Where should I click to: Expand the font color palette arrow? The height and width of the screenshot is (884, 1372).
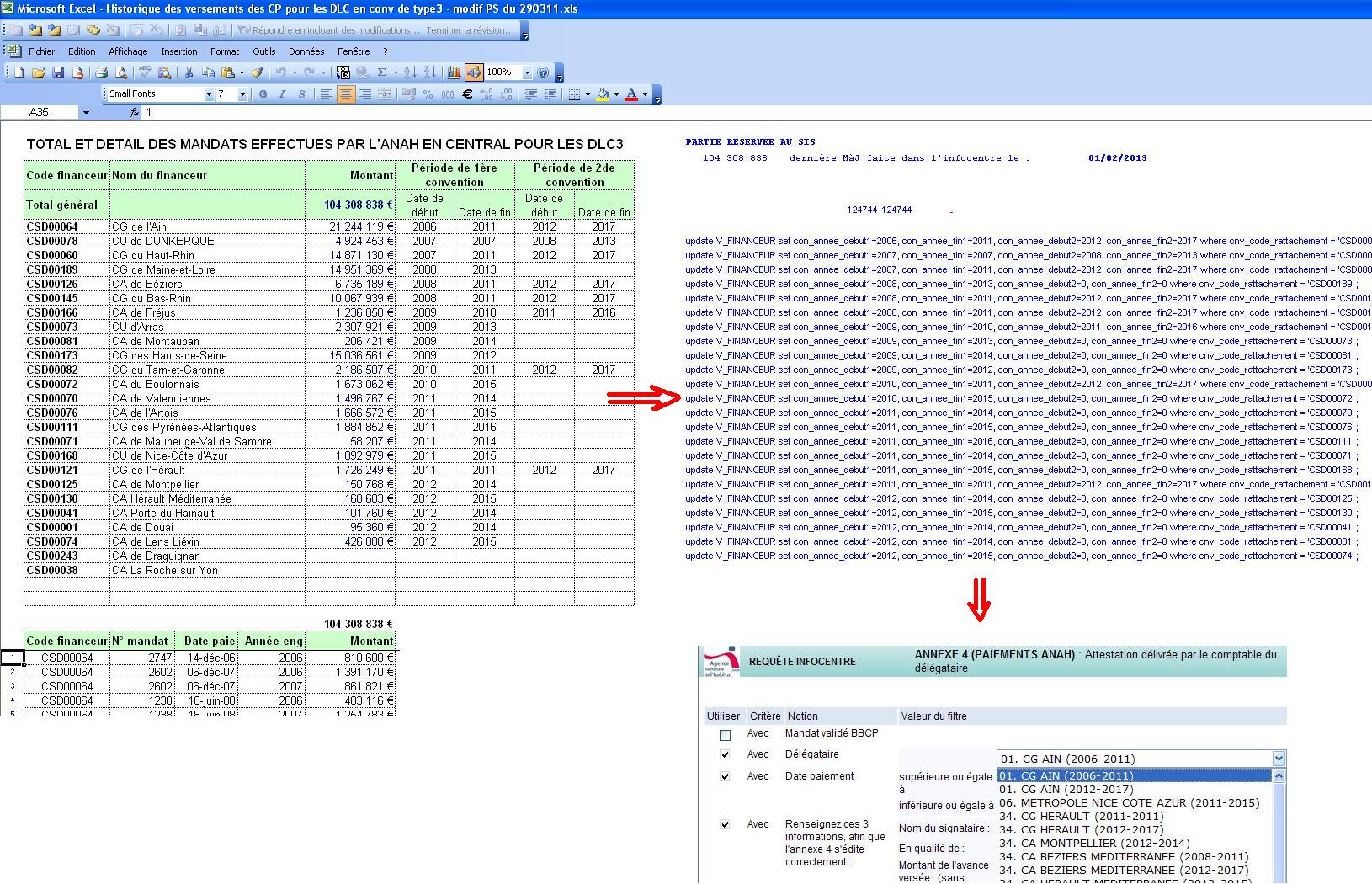pos(645,94)
